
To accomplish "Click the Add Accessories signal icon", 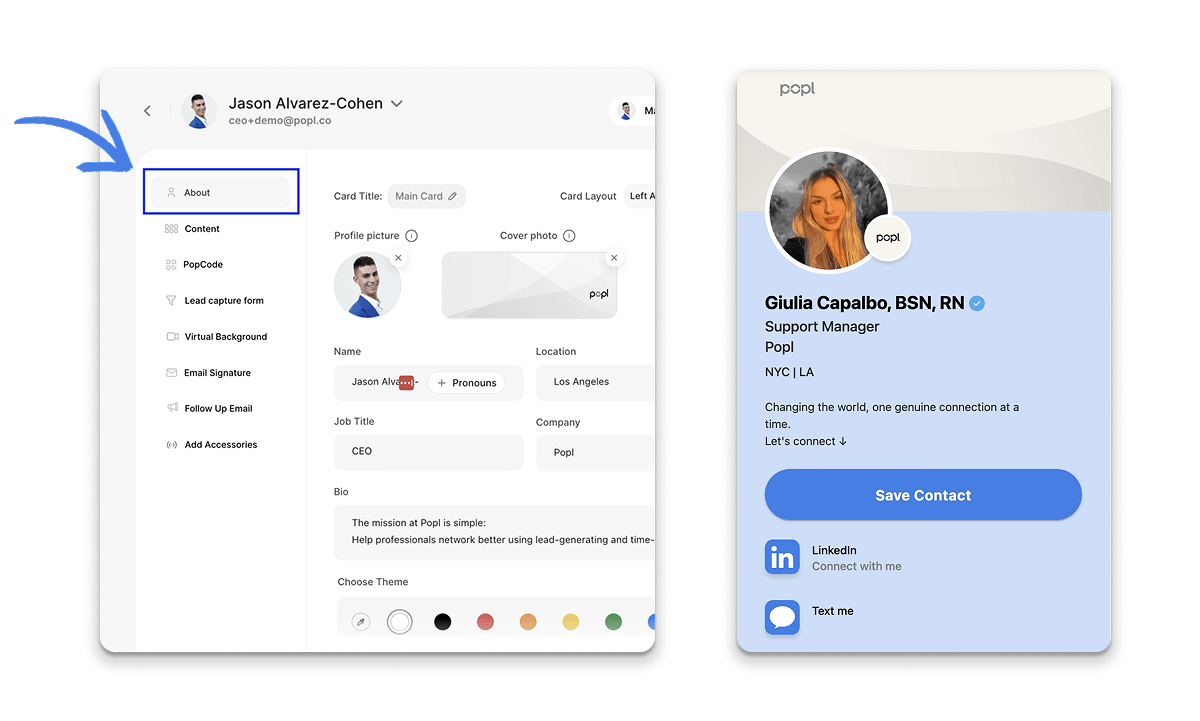I will coord(171,445).
